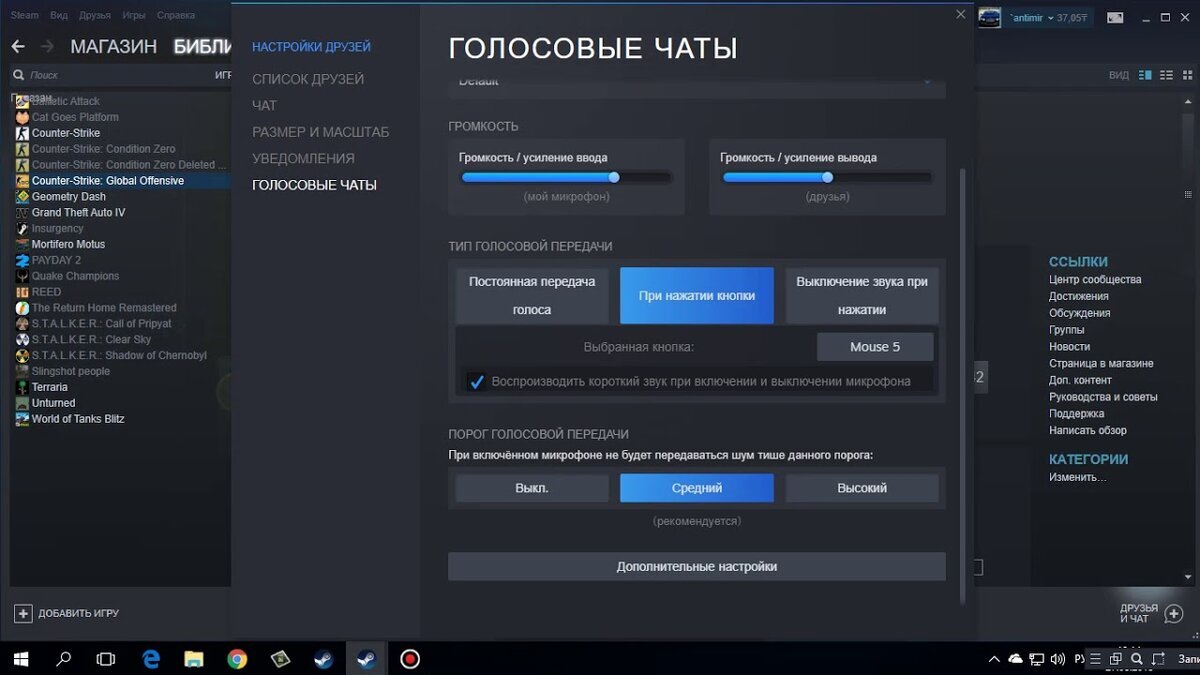Open Google Chrome from the taskbar
This screenshot has height=675, width=1200.
(237, 659)
